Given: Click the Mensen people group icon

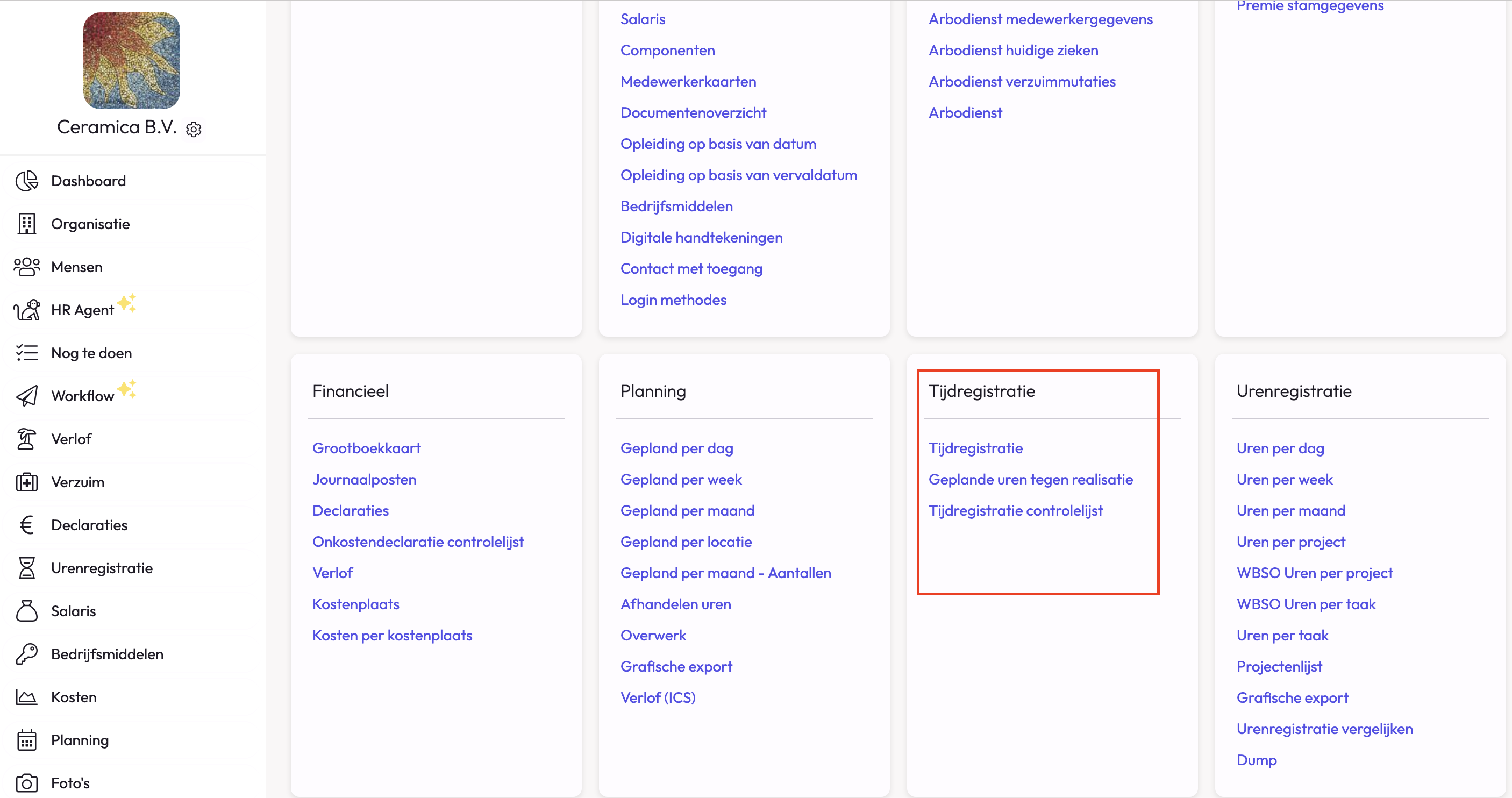Looking at the screenshot, I should tap(26, 267).
